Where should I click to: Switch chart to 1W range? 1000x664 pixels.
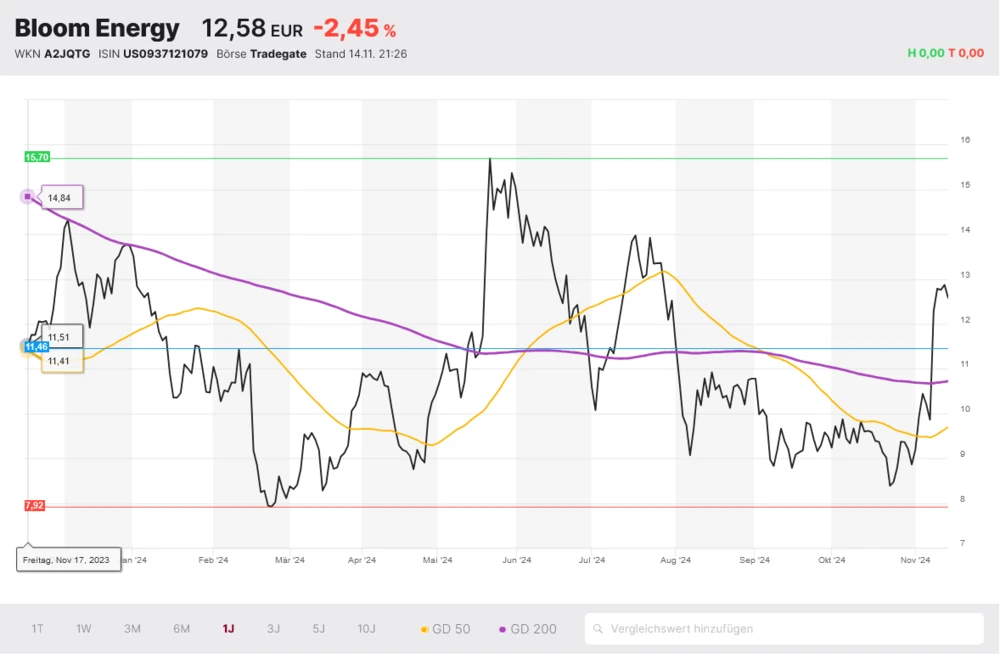(x=84, y=629)
